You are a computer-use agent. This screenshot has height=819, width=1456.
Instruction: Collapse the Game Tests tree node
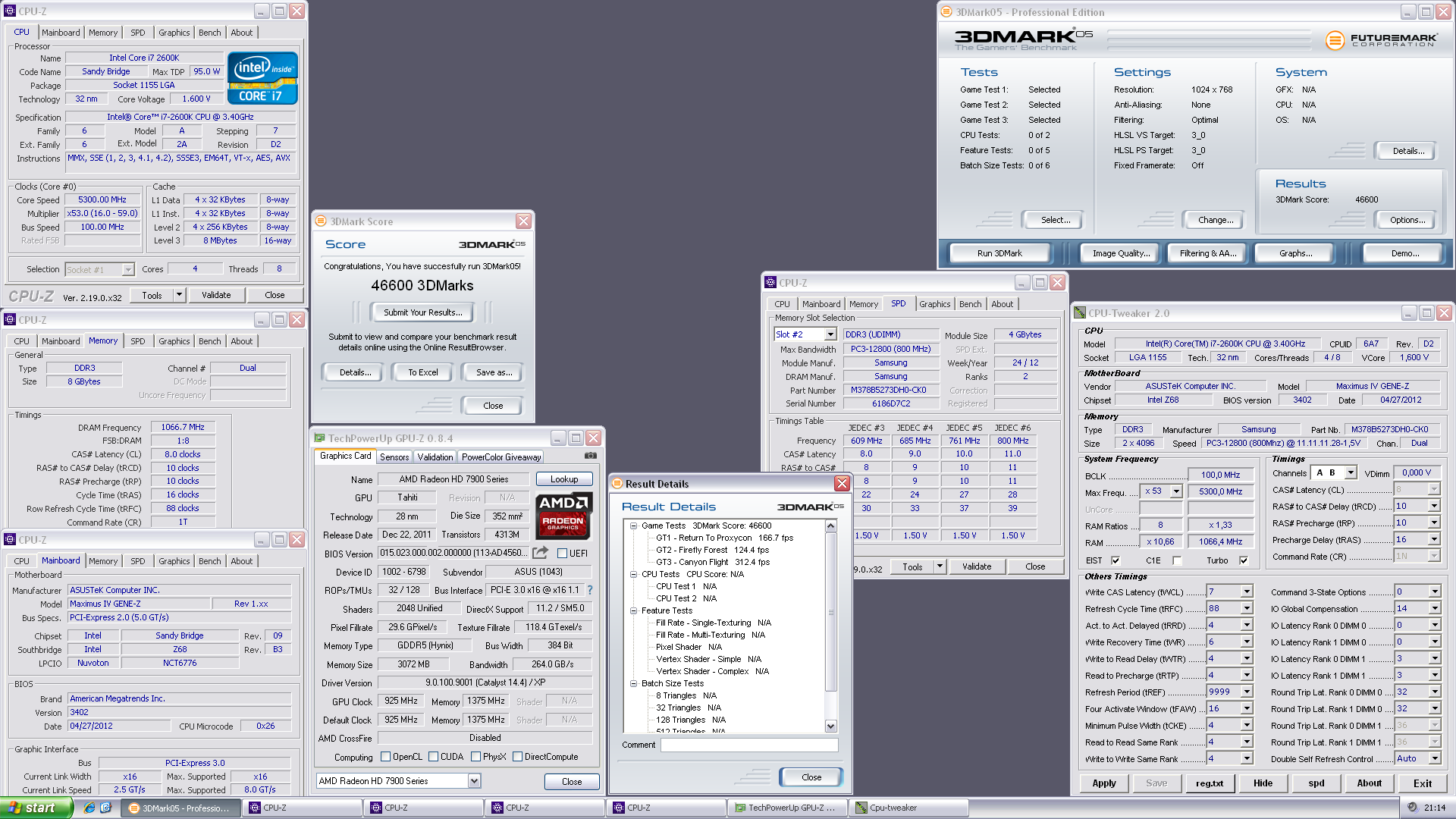point(633,526)
